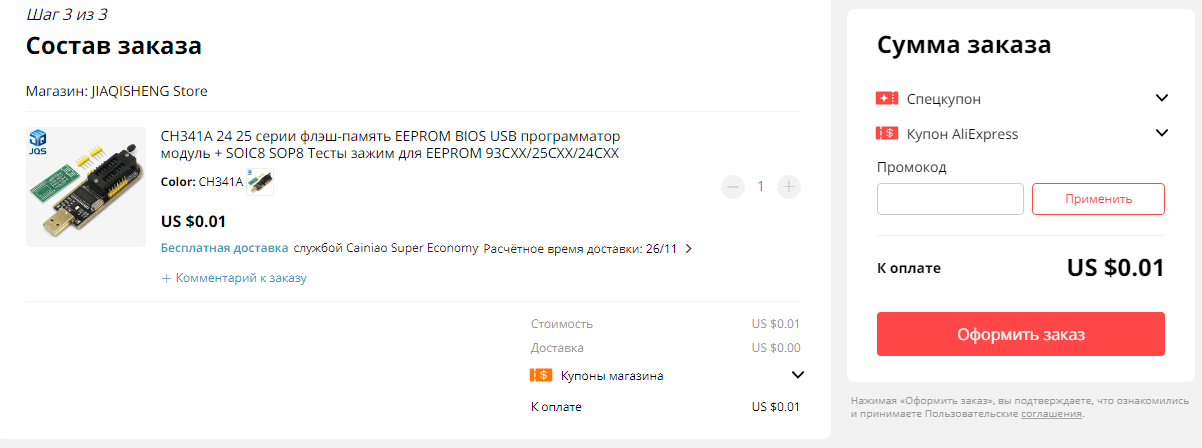Select the CH341A color variant swatch
Viewport: 1202px width, 448px height.
tap(260, 182)
